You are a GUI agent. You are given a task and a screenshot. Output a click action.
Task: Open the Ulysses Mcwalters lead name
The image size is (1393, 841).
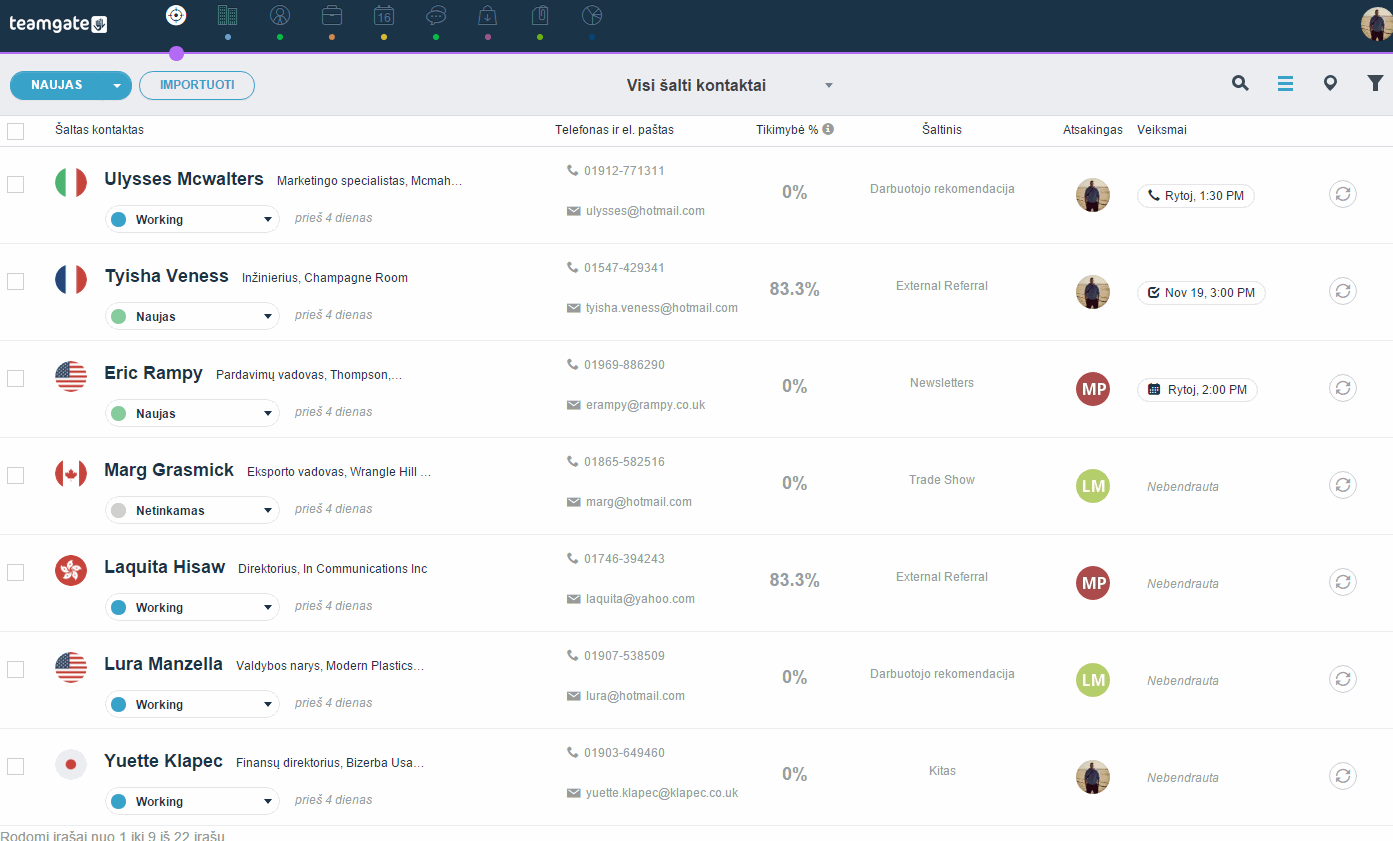(184, 180)
